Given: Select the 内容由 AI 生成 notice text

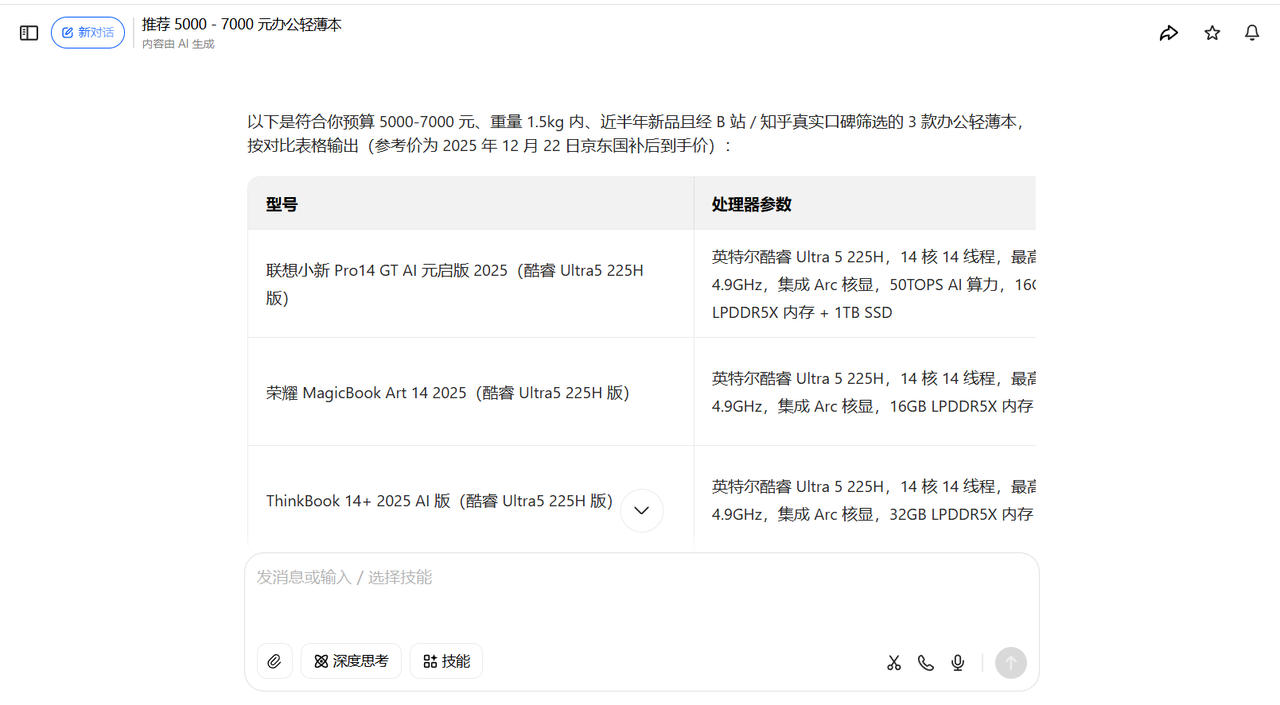Looking at the screenshot, I should (x=178, y=44).
